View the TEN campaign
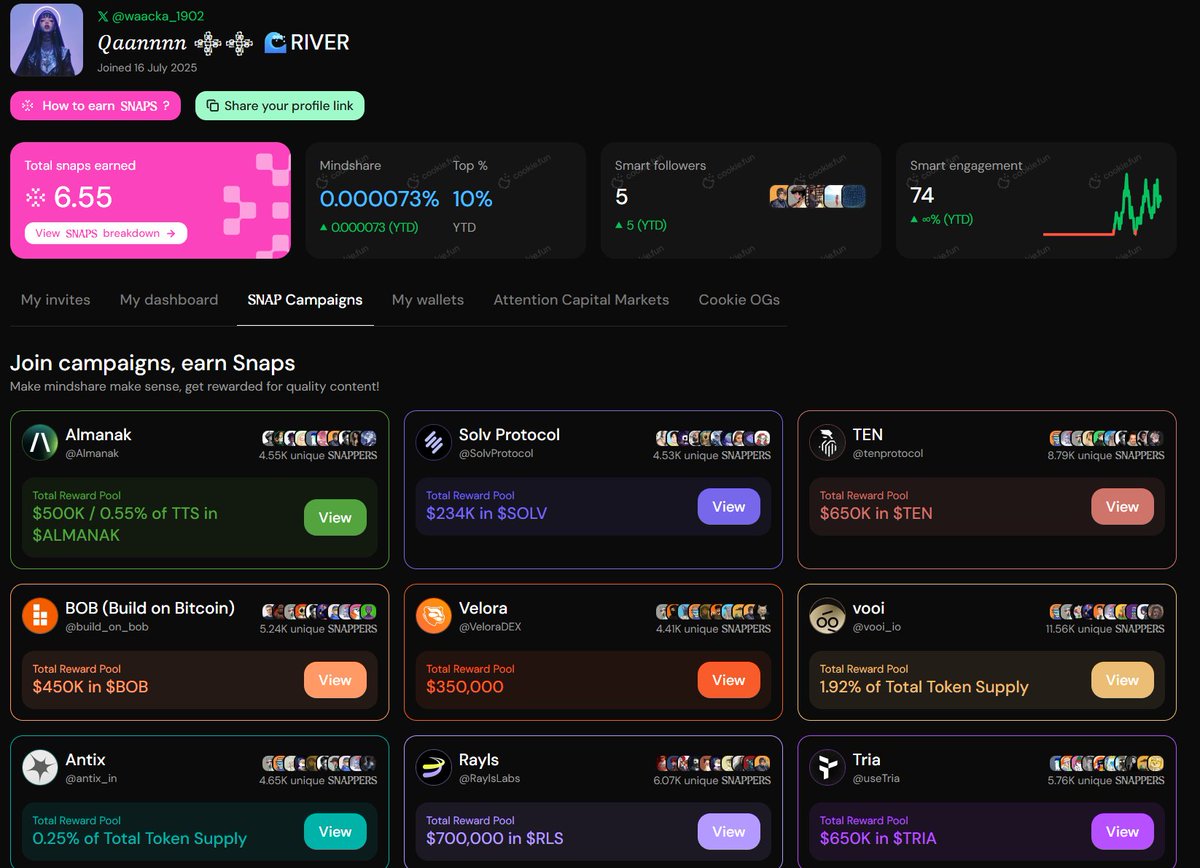Viewport: 1200px width, 868px height. point(1122,507)
